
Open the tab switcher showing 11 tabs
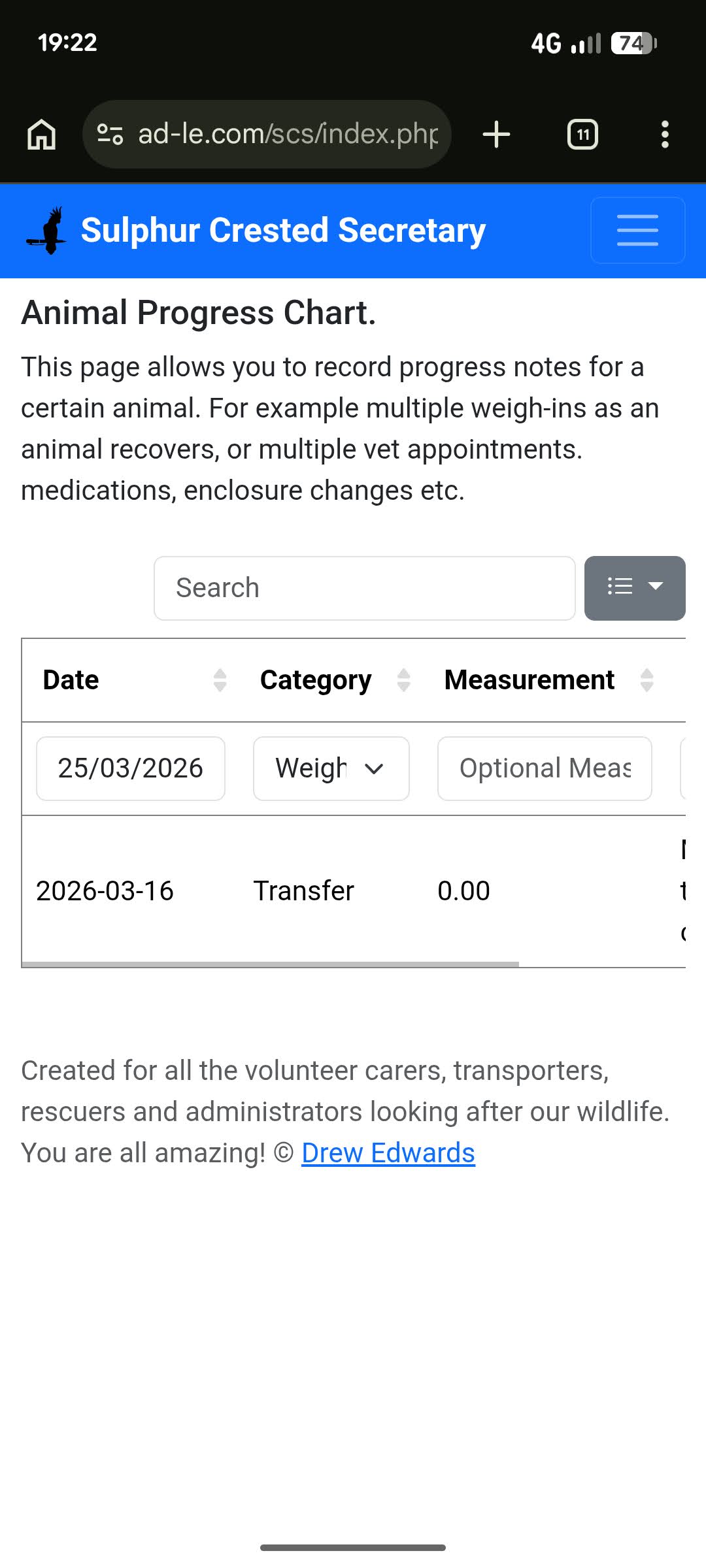[x=582, y=135]
